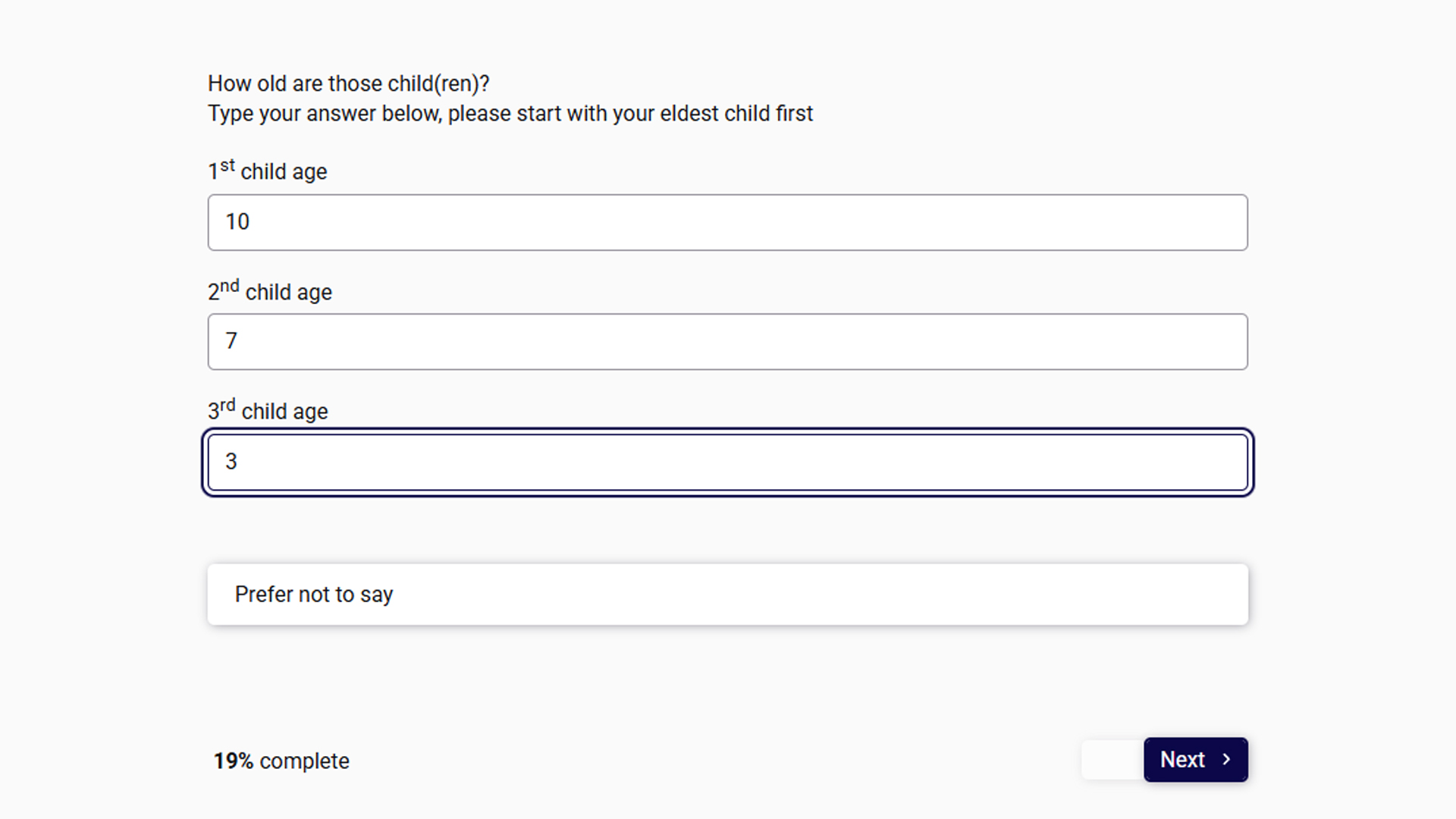Focus the 3rd child age field

pyautogui.click(x=727, y=462)
